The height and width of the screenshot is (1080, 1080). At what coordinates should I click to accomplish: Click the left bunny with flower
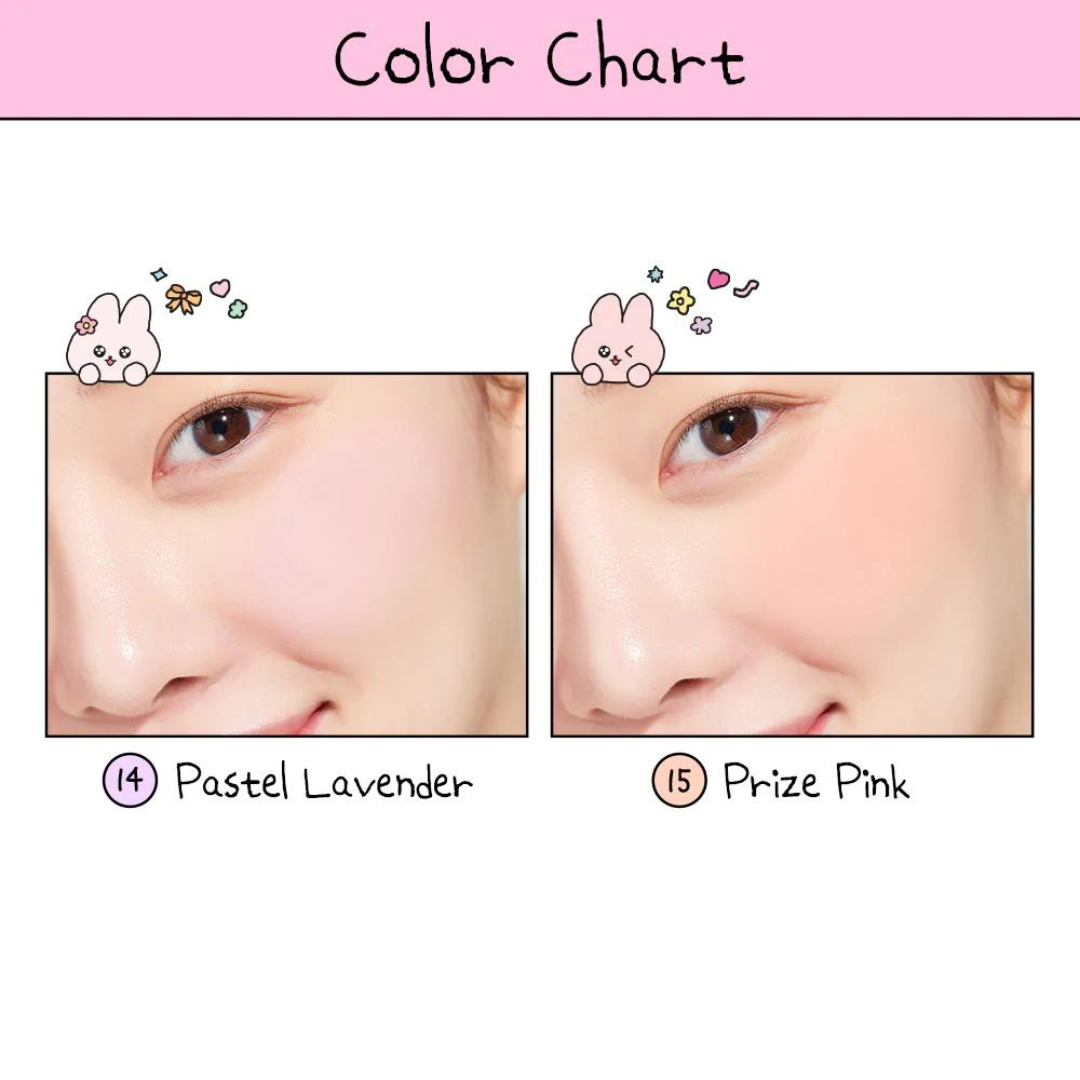114,340
